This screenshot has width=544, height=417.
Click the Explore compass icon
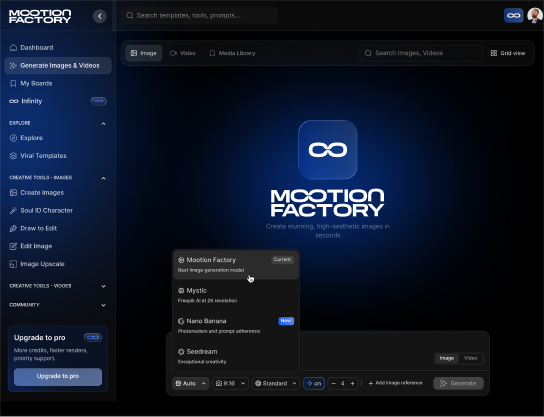coord(13,138)
